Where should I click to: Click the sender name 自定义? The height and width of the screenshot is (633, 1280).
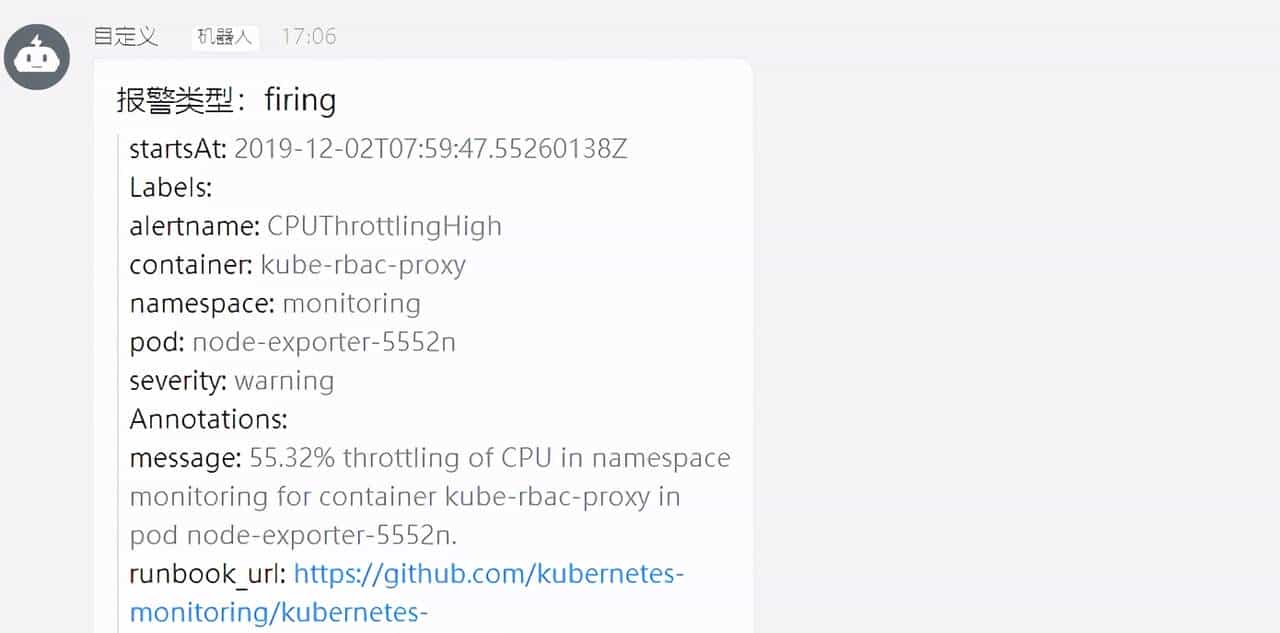tap(125, 37)
